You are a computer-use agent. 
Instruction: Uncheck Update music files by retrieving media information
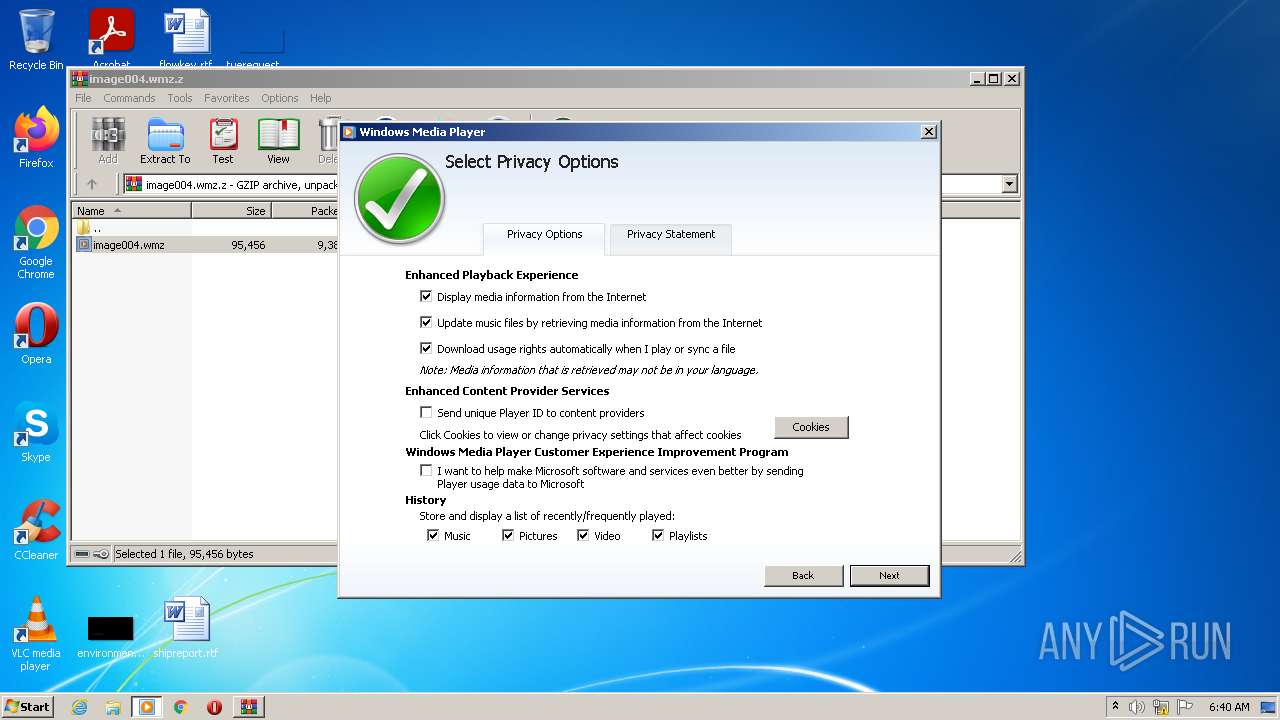[x=426, y=323]
